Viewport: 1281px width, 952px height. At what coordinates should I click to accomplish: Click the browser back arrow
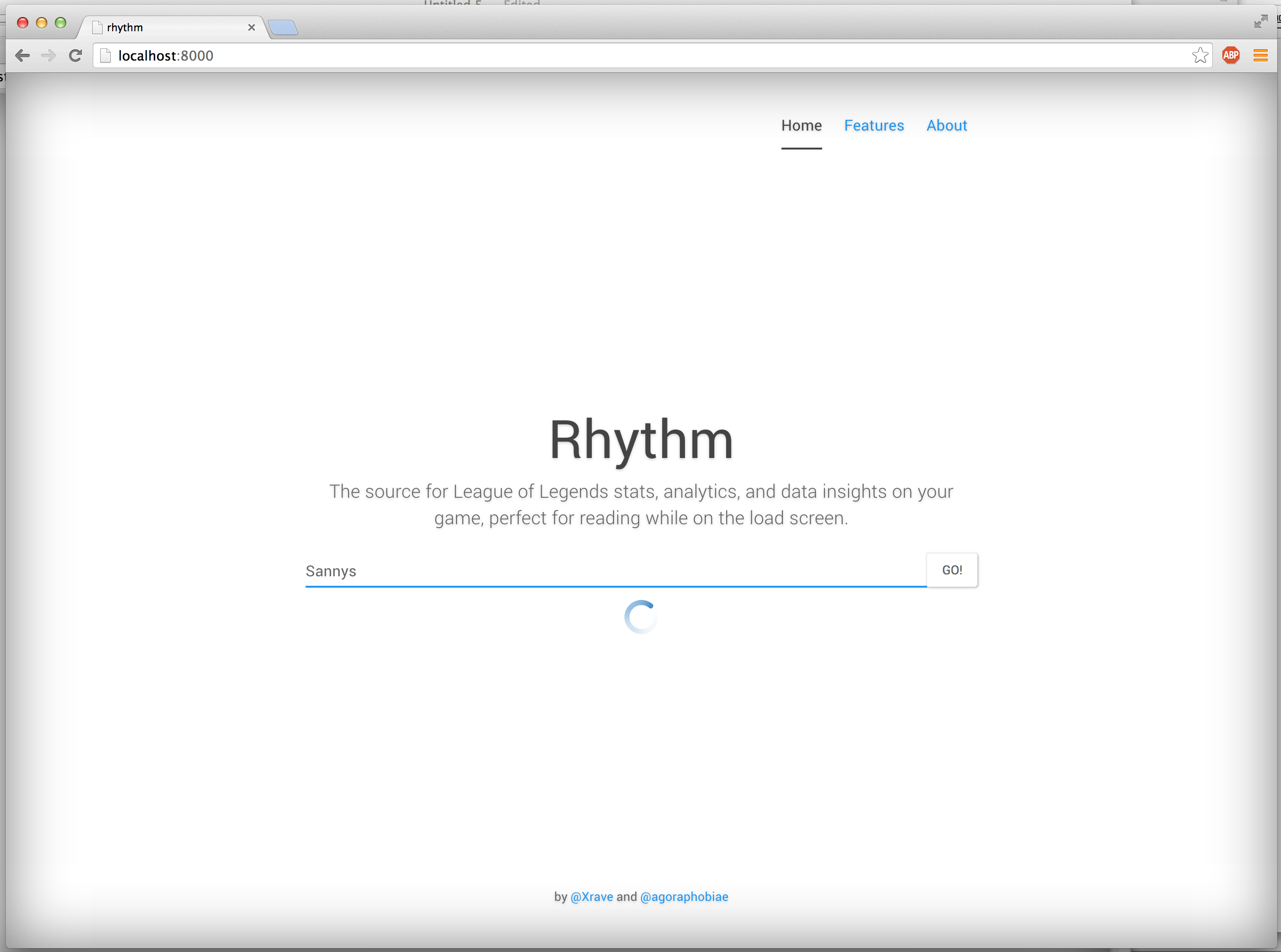22,55
